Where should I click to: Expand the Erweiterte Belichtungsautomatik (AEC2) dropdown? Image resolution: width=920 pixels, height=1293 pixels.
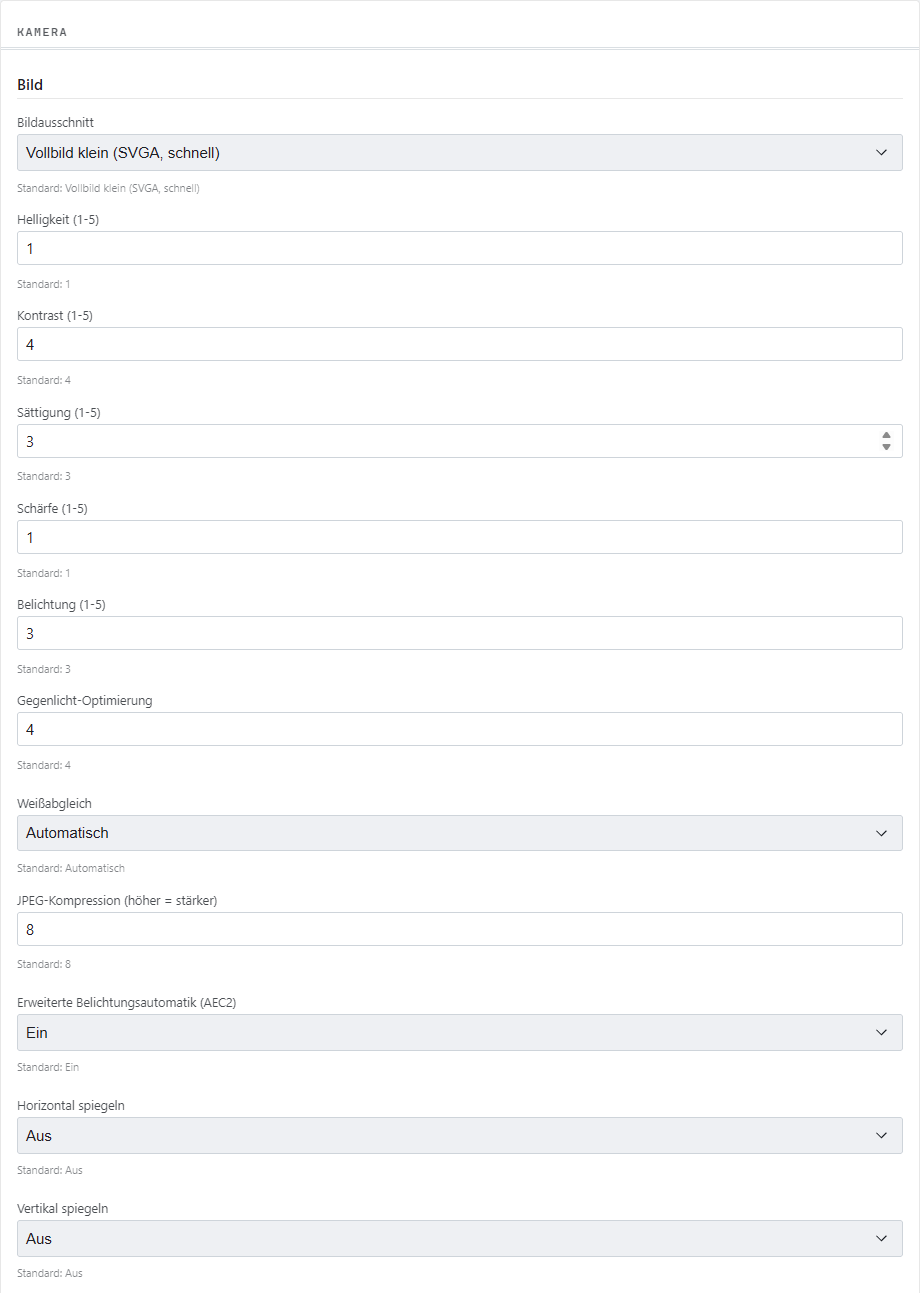coord(460,1033)
